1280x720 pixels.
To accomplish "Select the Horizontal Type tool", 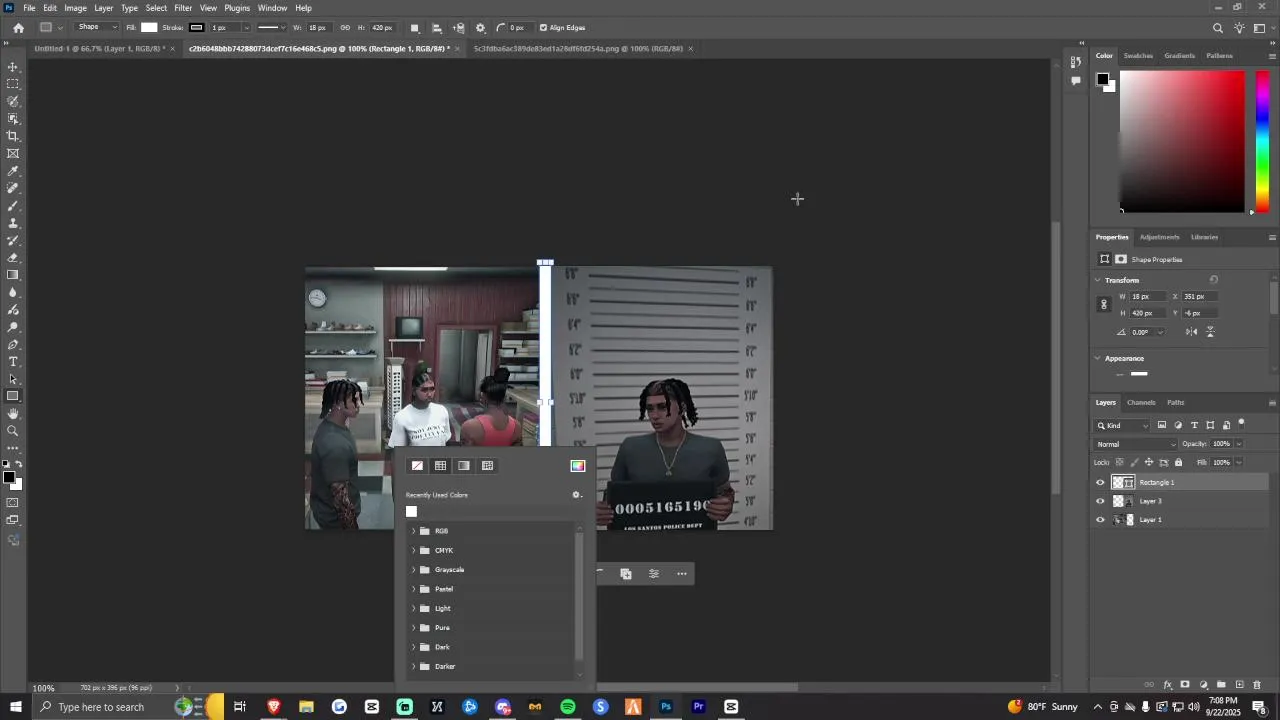I will (13, 362).
